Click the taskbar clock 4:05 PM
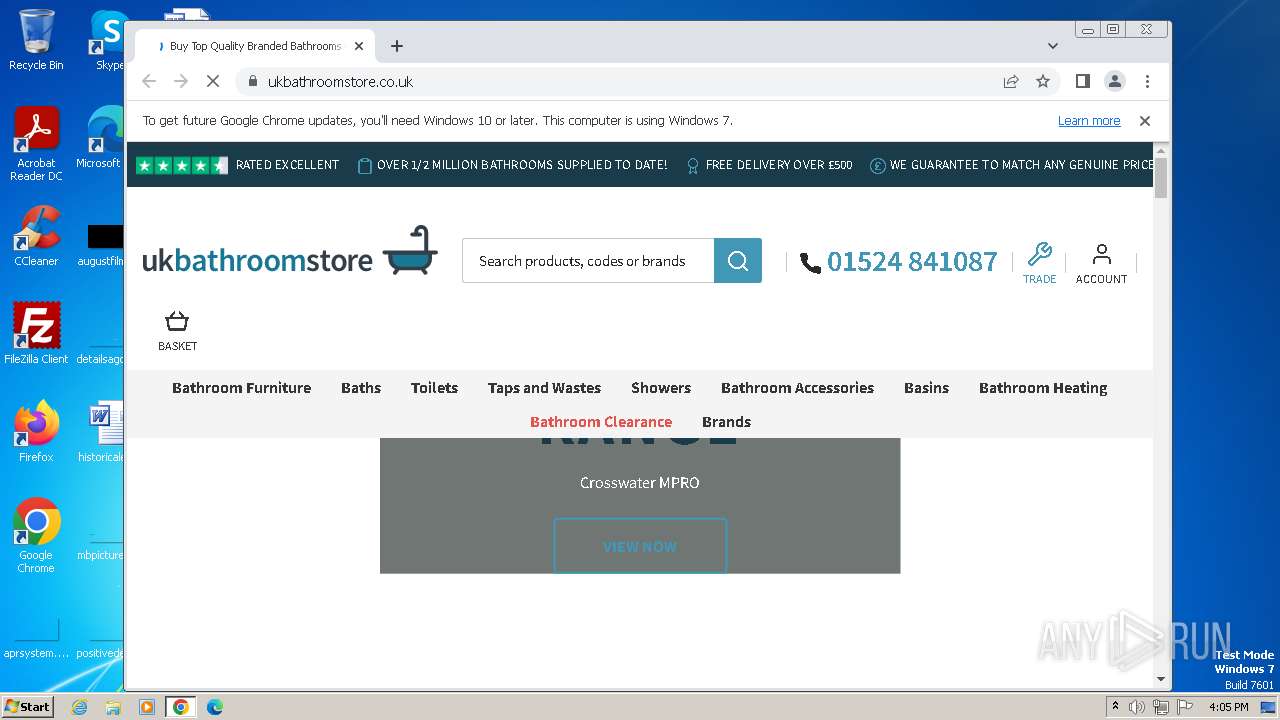Viewport: 1280px width, 720px height. click(1228, 707)
